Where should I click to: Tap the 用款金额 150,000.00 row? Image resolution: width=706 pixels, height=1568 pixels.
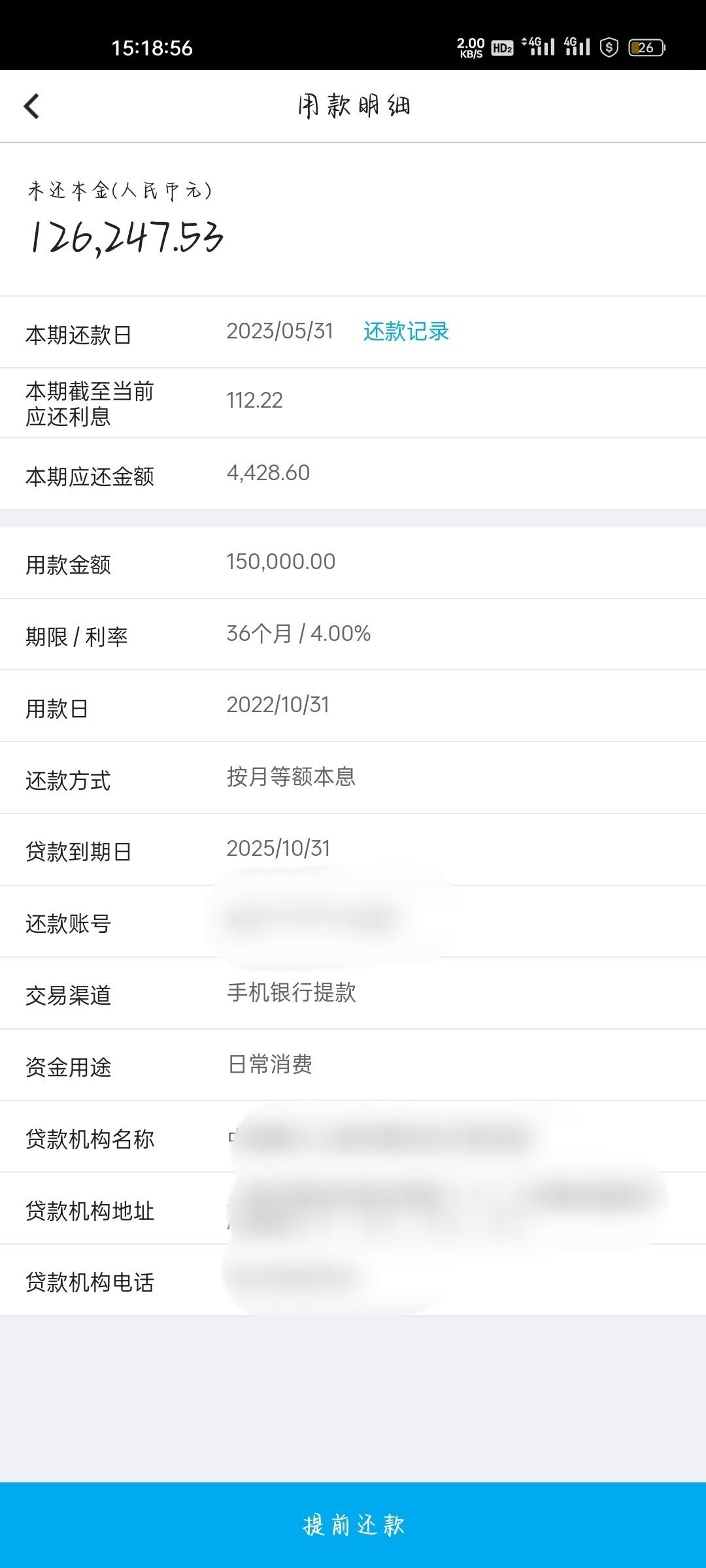353,563
